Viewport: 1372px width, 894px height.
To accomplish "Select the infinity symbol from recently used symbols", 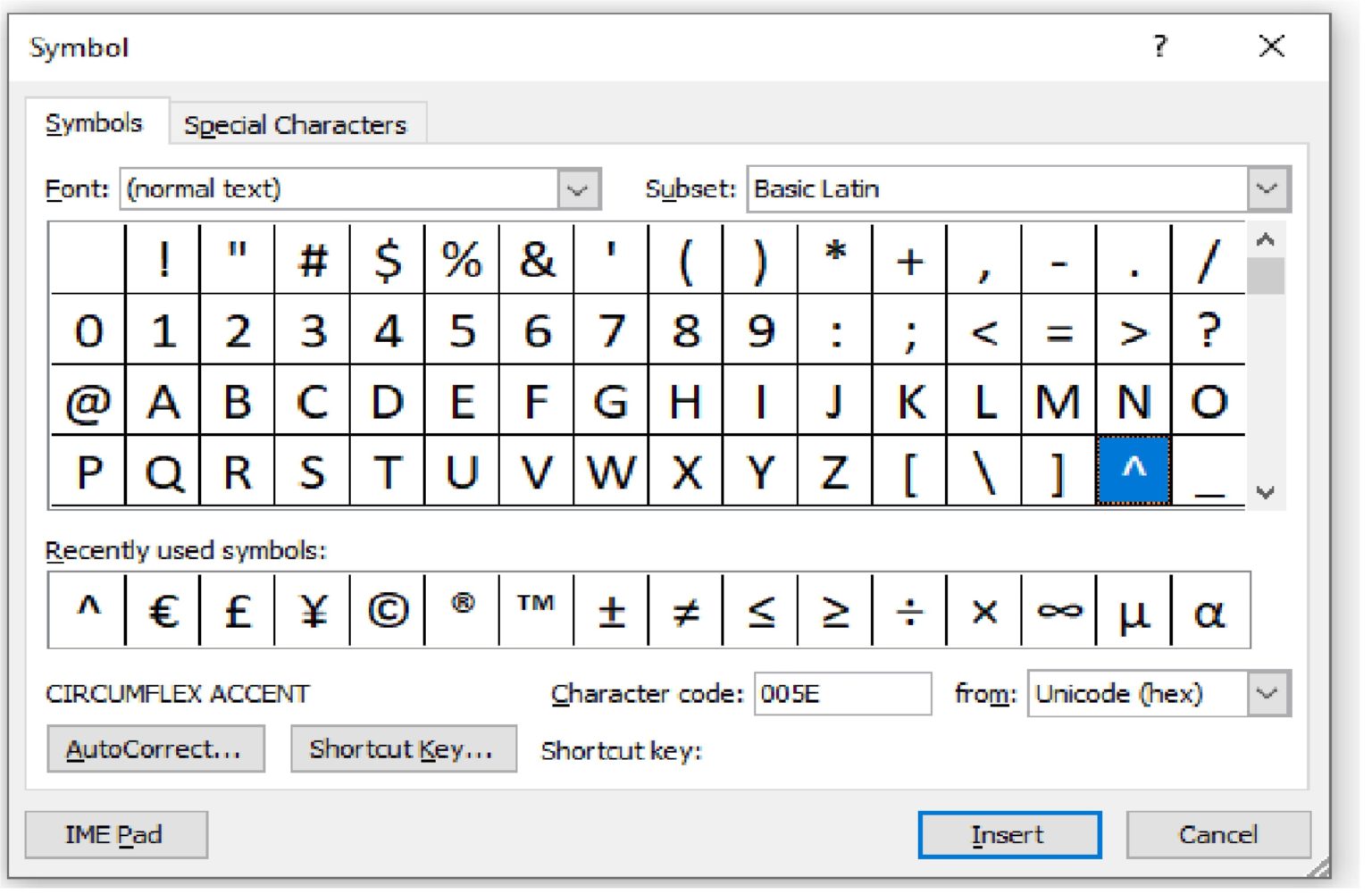I will 1058,611.
